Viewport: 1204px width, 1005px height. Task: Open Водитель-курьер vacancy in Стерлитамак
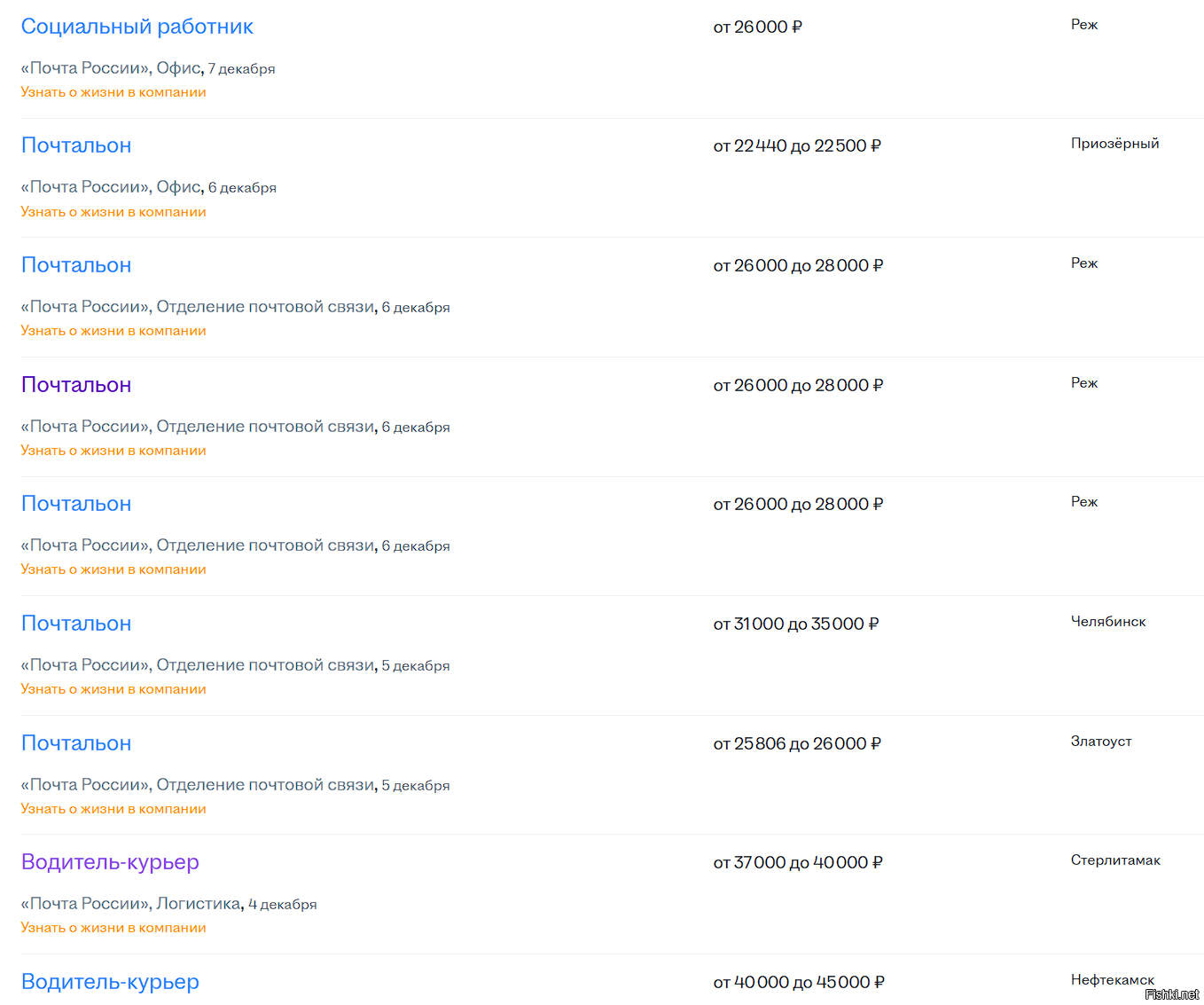(x=110, y=862)
